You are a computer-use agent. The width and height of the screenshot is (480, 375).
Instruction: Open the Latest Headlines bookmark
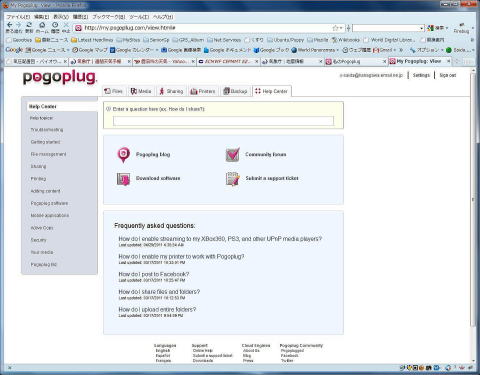click(x=92, y=40)
